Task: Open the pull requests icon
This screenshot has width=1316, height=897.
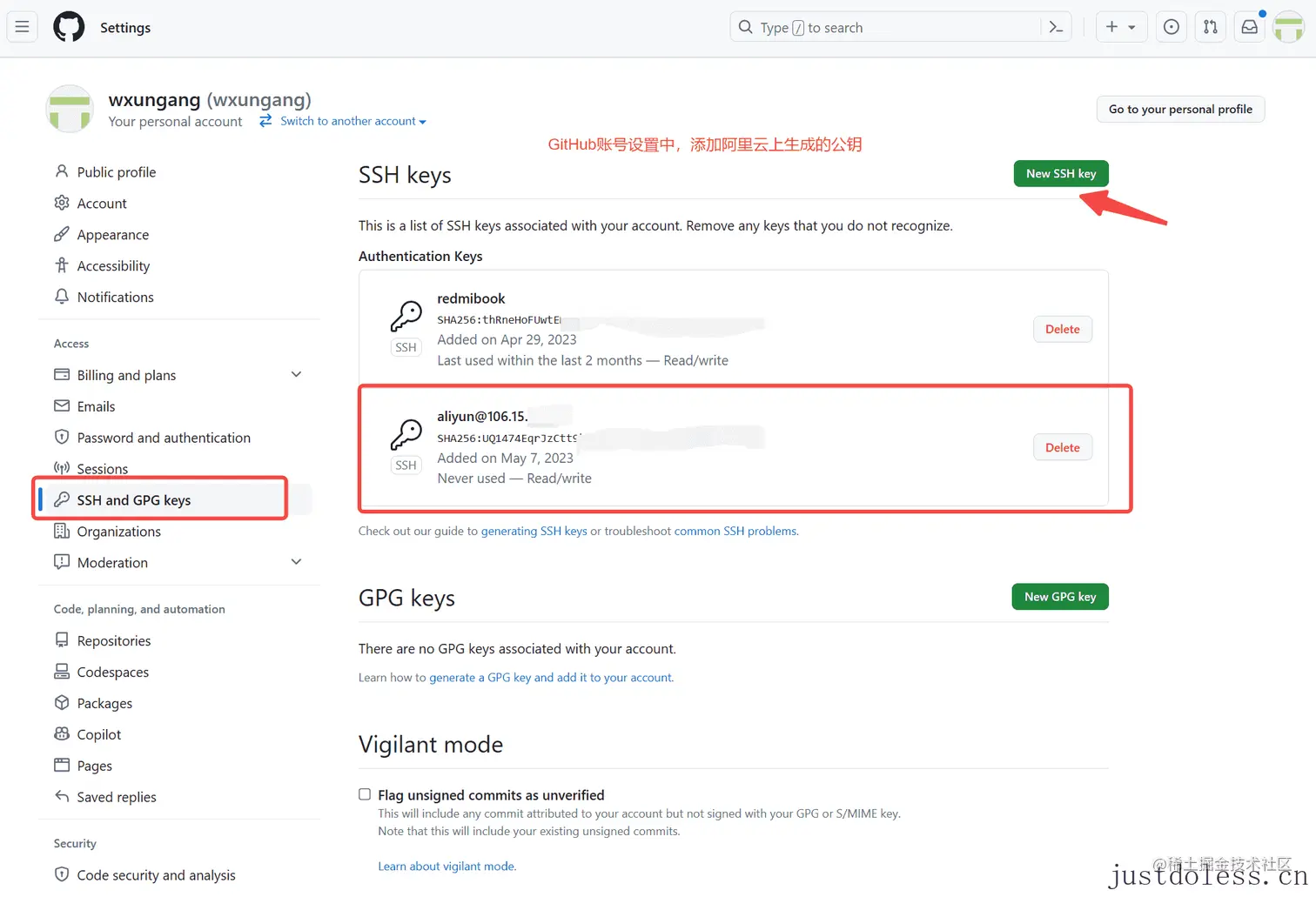Action: coord(1210,26)
